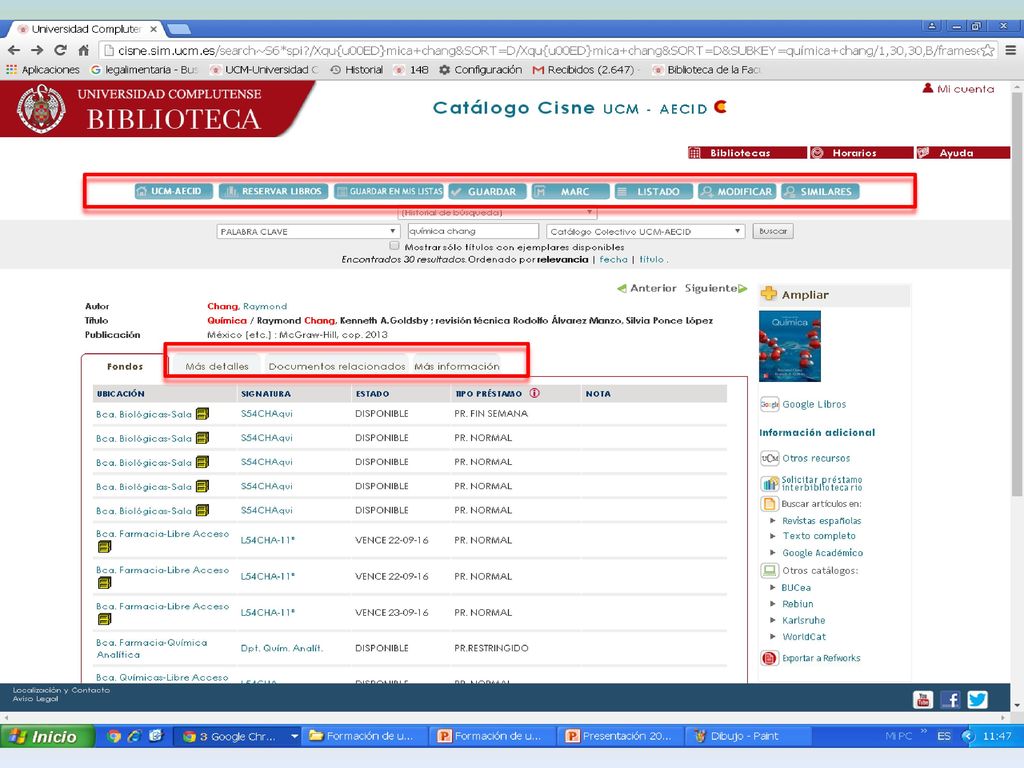The height and width of the screenshot is (768, 1024).
Task: Open the Catálogo Colectivo UCM-AECID dropdown
Action: coord(645,231)
